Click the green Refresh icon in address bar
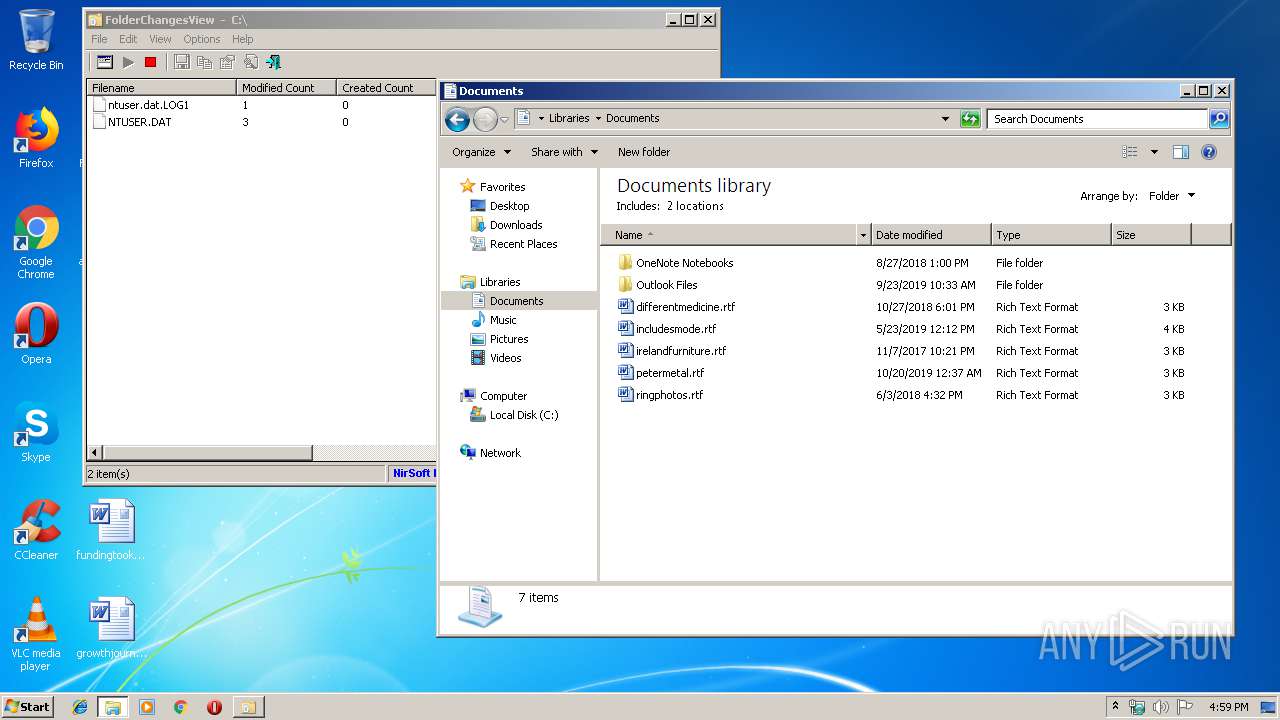 970,119
